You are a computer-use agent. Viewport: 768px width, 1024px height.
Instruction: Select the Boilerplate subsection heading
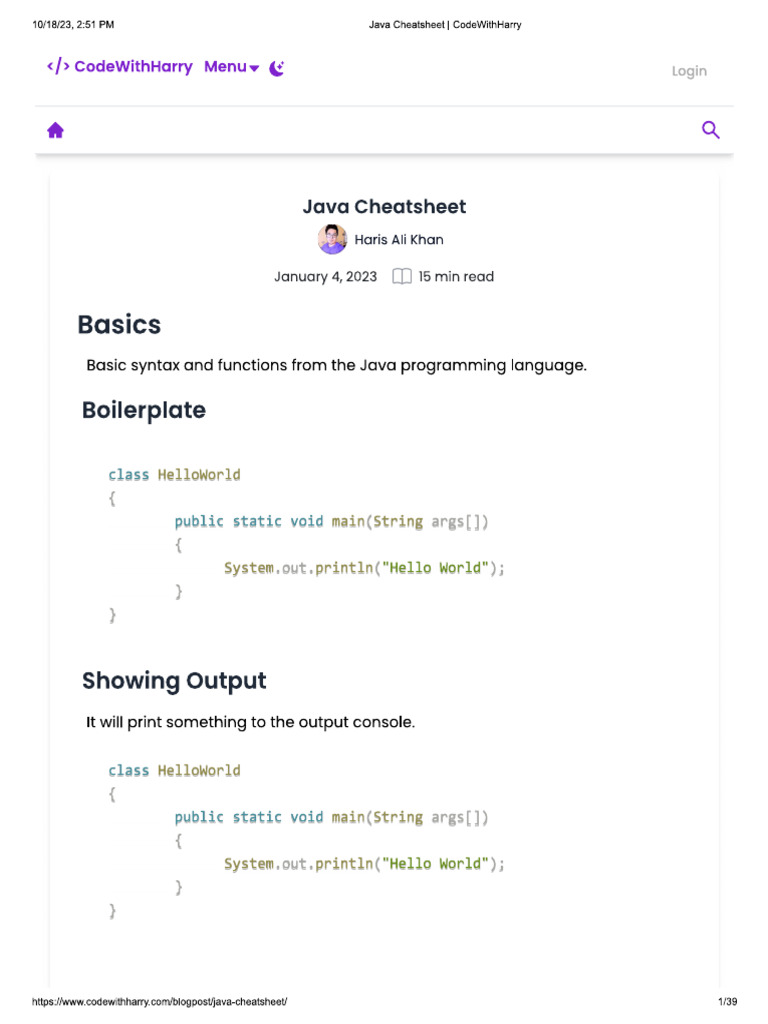point(144,410)
